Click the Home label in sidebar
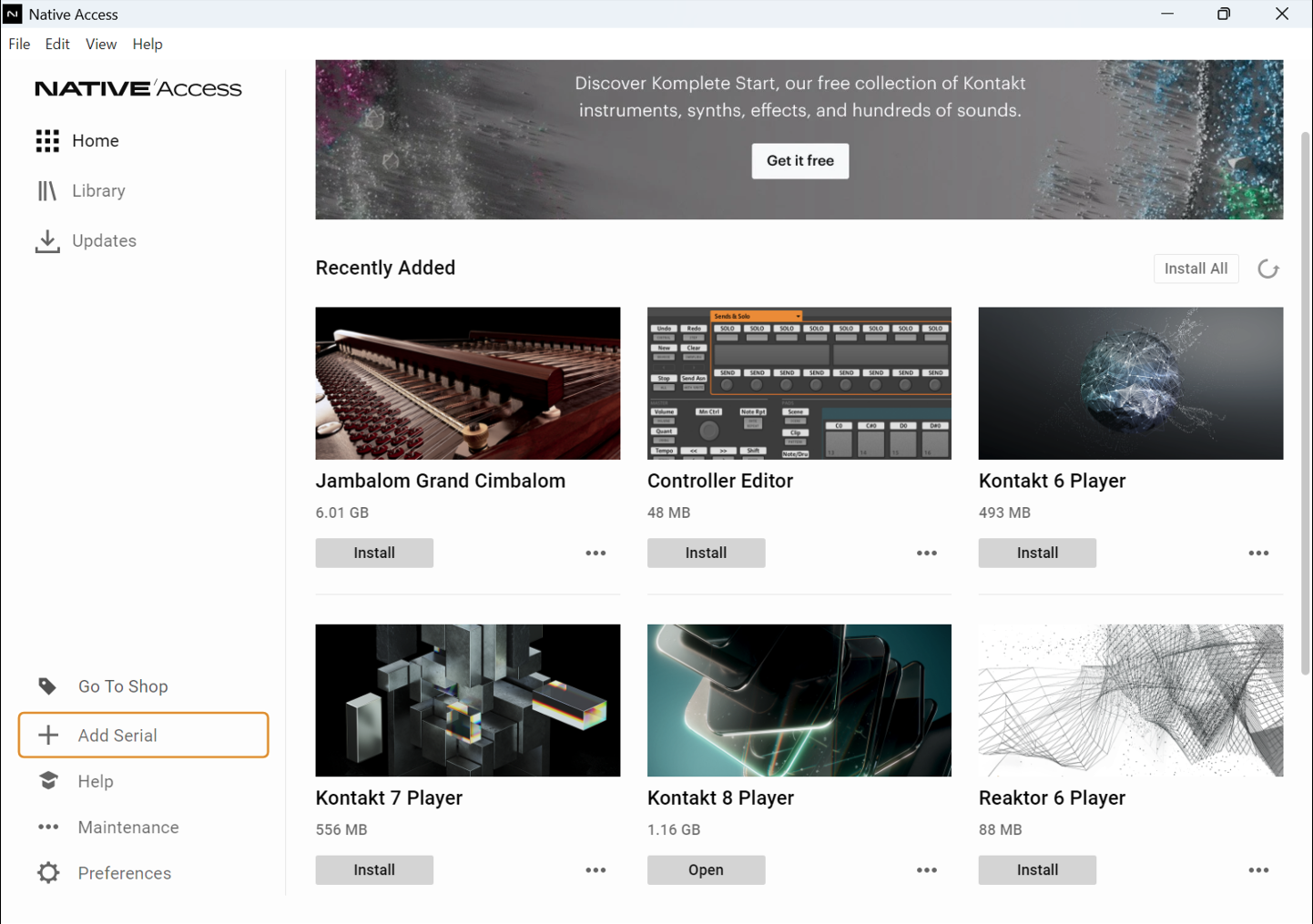Viewport: 1313px width, 924px height. click(x=96, y=141)
